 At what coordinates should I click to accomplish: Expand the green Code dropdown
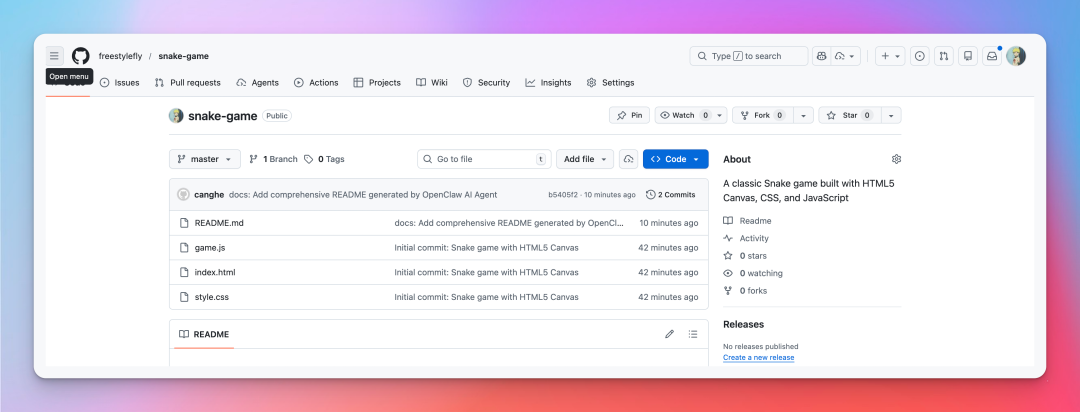(675, 159)
